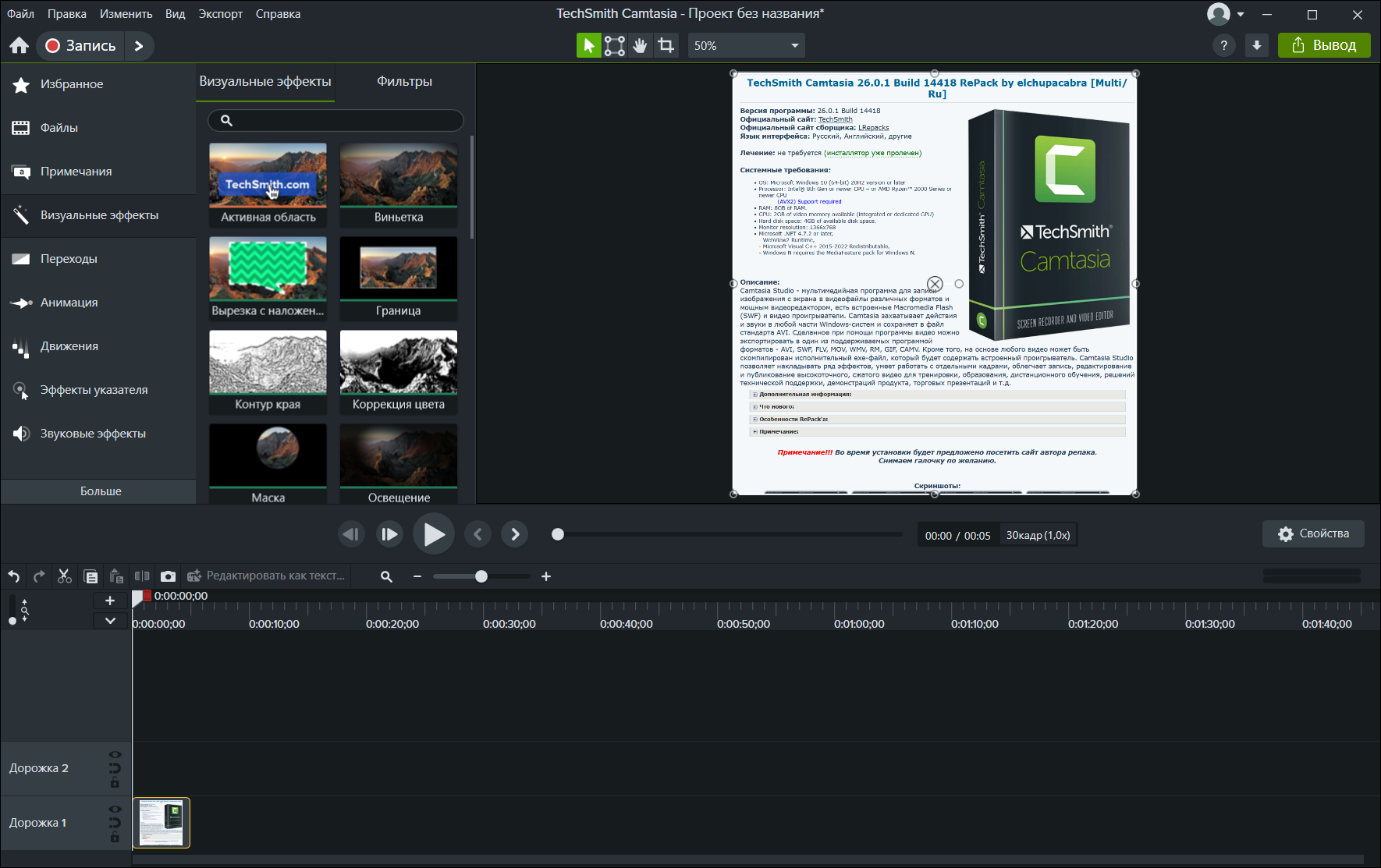
Task: Click the effects search field
Action: pos(335,120)
